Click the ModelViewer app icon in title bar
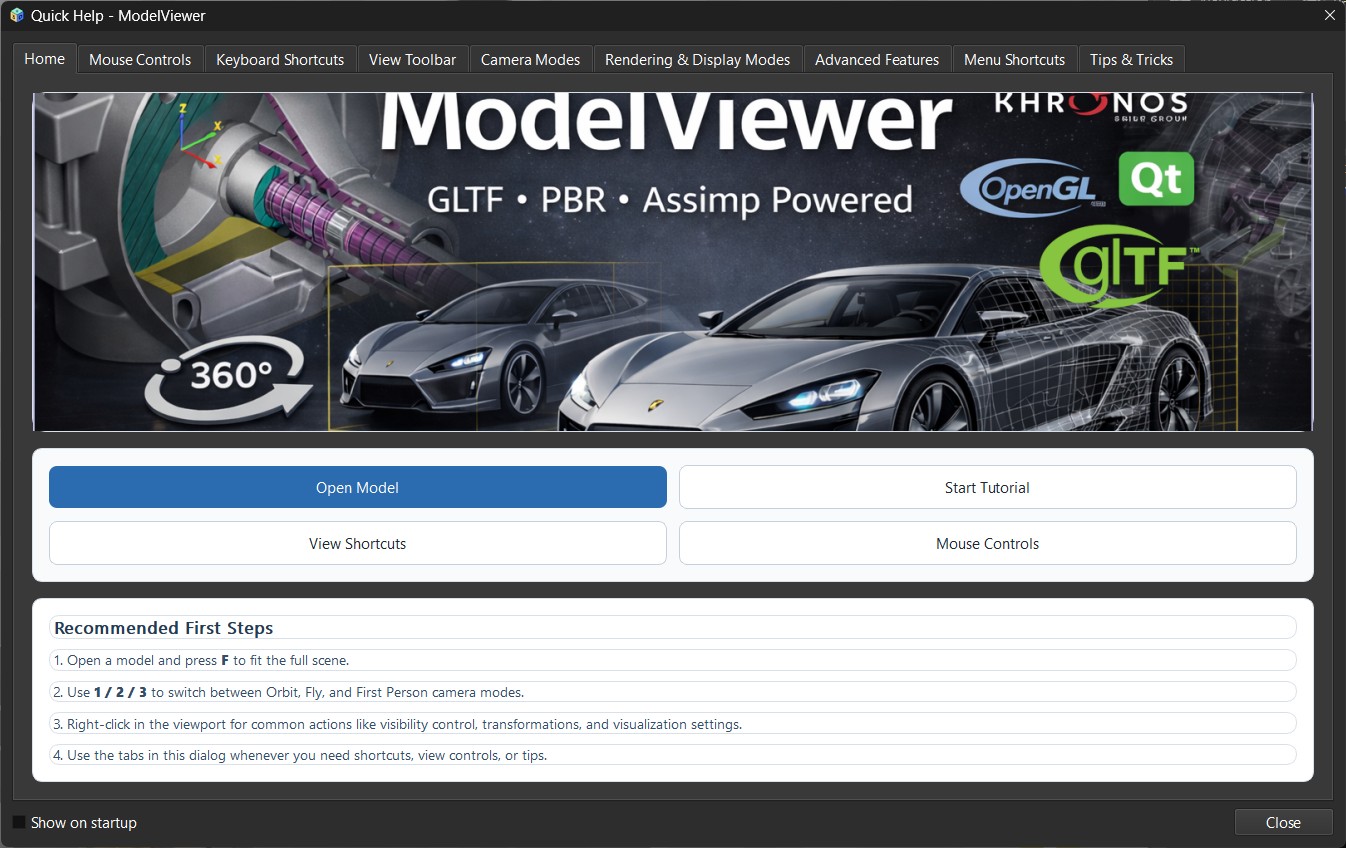Screen dimensions: 1346x848 tap(16, 15)
